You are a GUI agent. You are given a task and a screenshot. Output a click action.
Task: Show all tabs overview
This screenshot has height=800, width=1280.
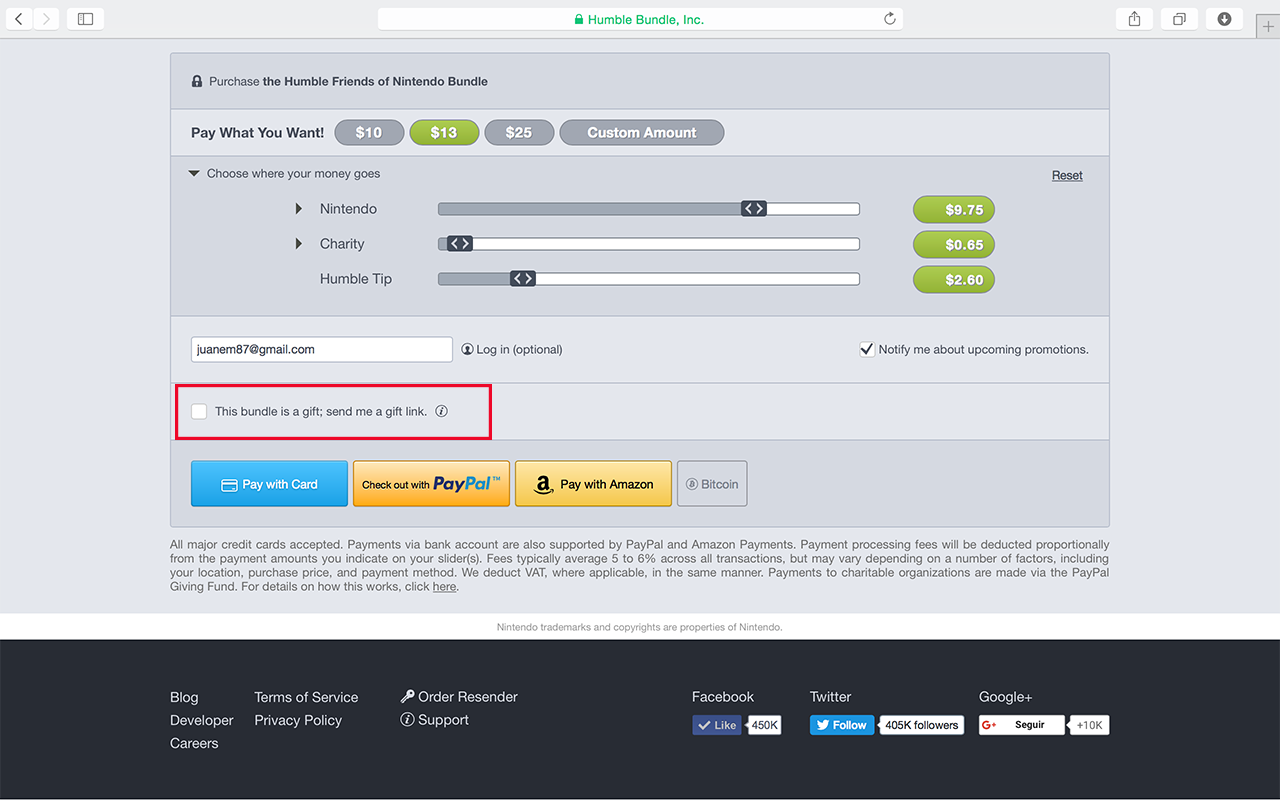click(1179, 19)
